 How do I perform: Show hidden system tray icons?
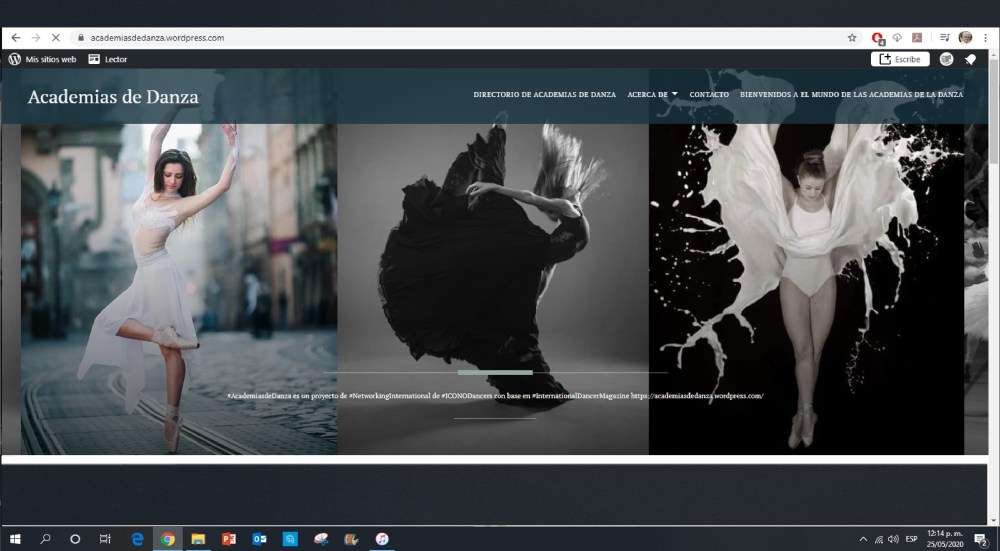863,539
